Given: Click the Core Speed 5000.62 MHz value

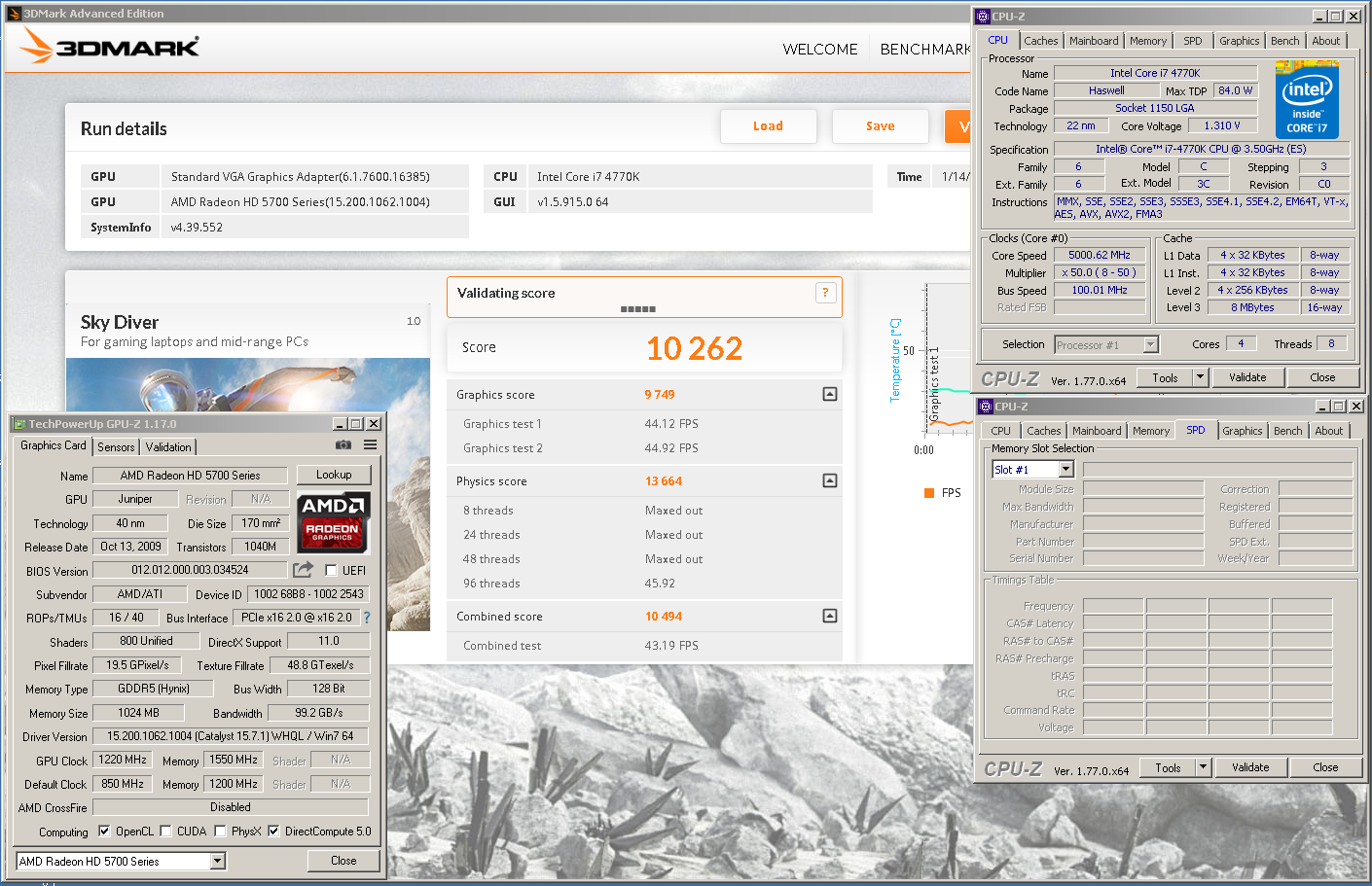Looking at the screenshot, I should coord(1100,256).
